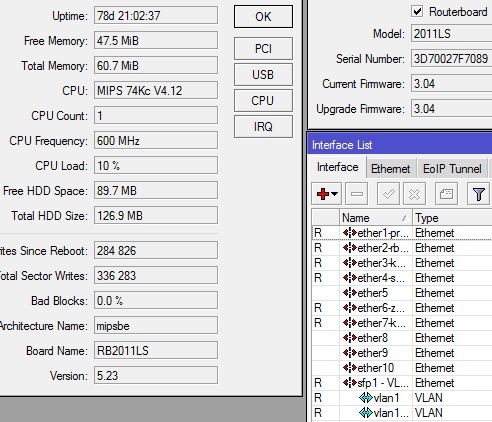Click the ether9 interface icon
492x422 pixels.
350,353
